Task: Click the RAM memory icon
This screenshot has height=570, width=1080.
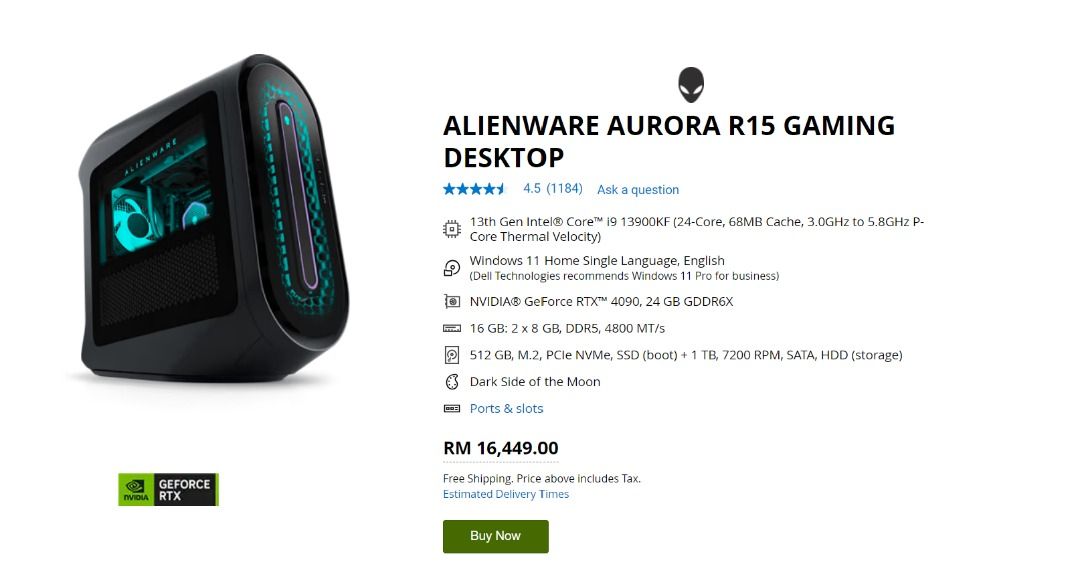Action: coord(452,328)
